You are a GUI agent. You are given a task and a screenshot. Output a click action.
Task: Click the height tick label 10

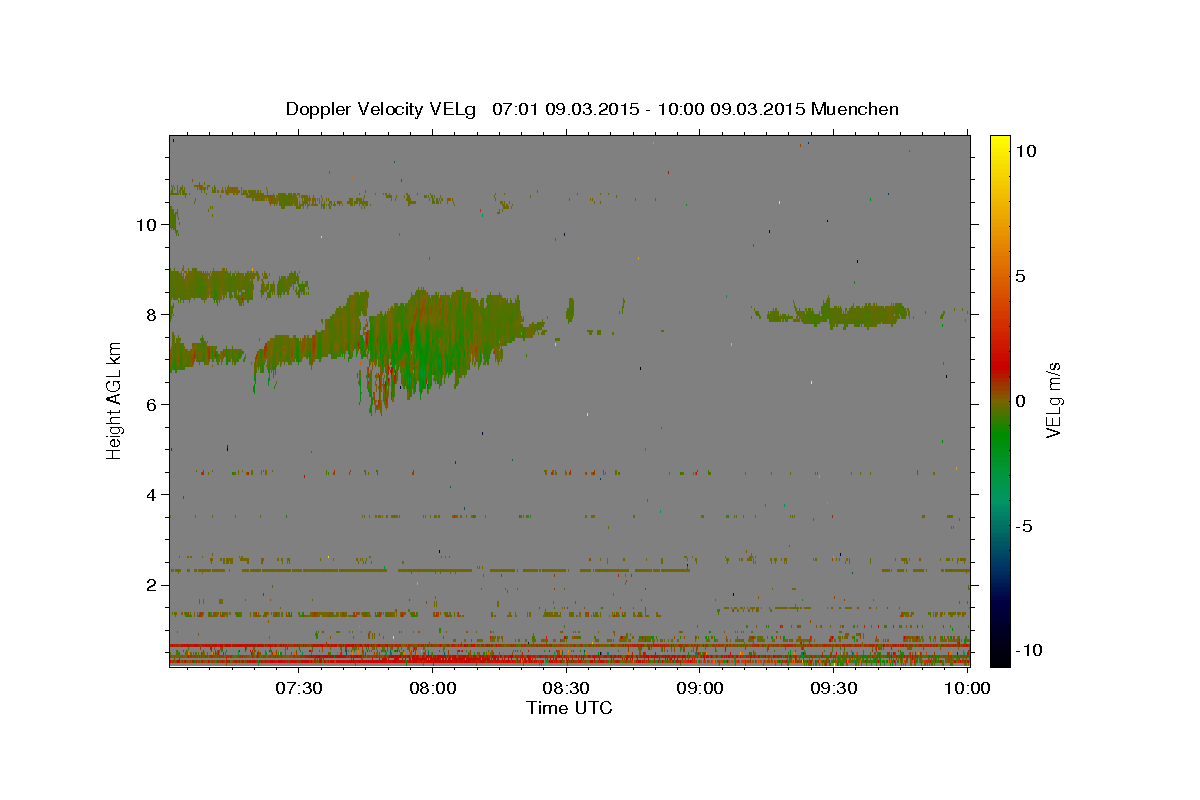[x=147, y=224]
